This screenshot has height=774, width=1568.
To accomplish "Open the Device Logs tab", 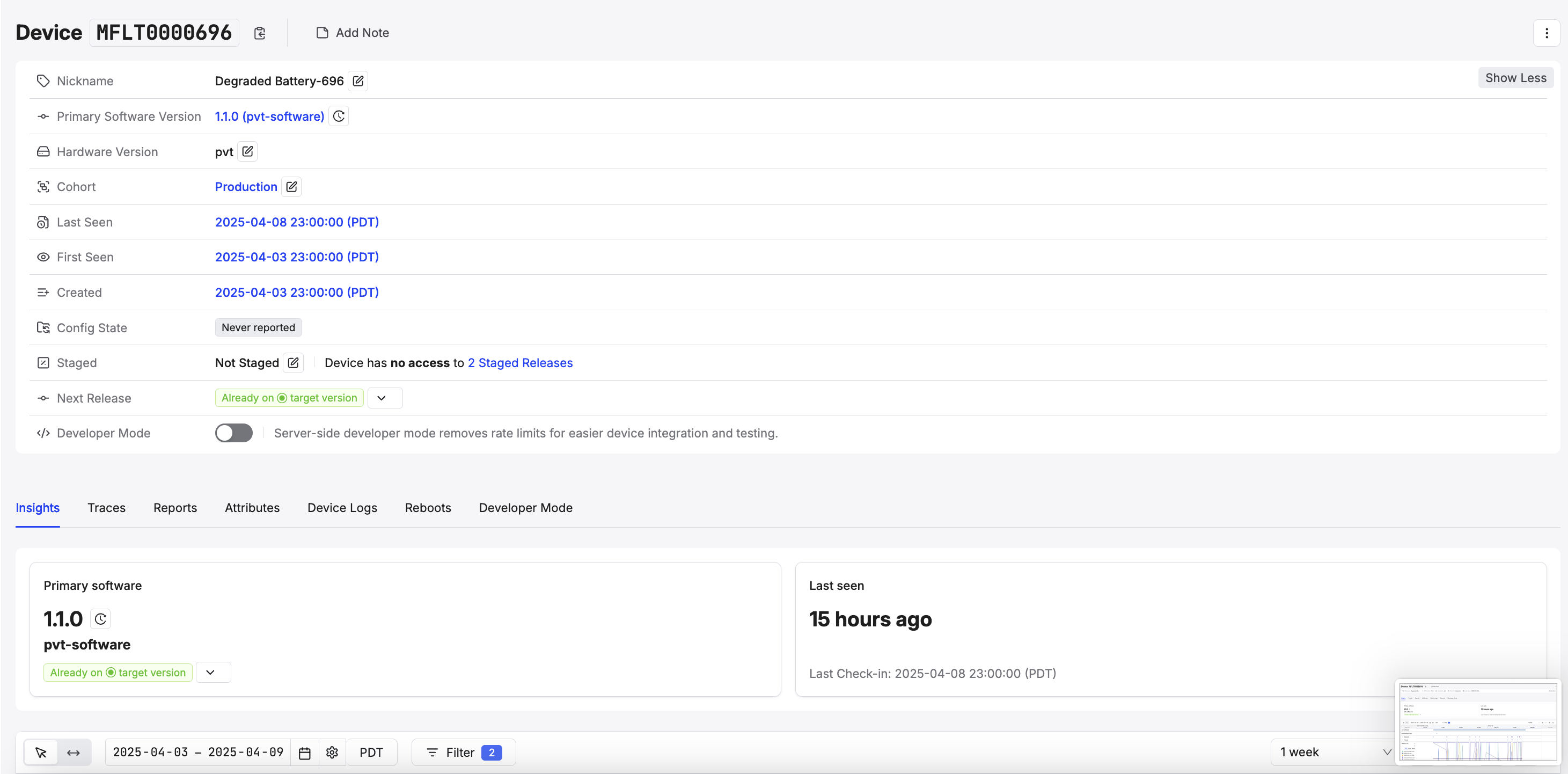I will [342, 508].
